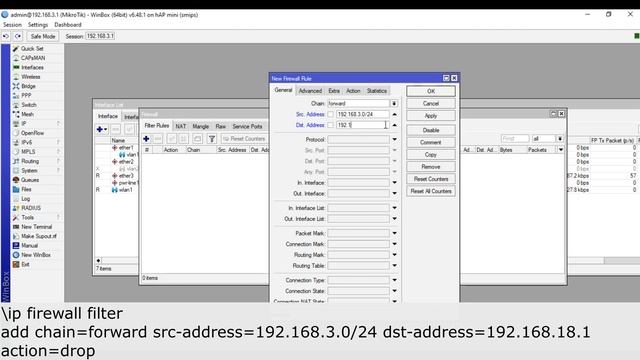
Task: Open NAT tab in Firewall window
Action: (x=181, y=127)
